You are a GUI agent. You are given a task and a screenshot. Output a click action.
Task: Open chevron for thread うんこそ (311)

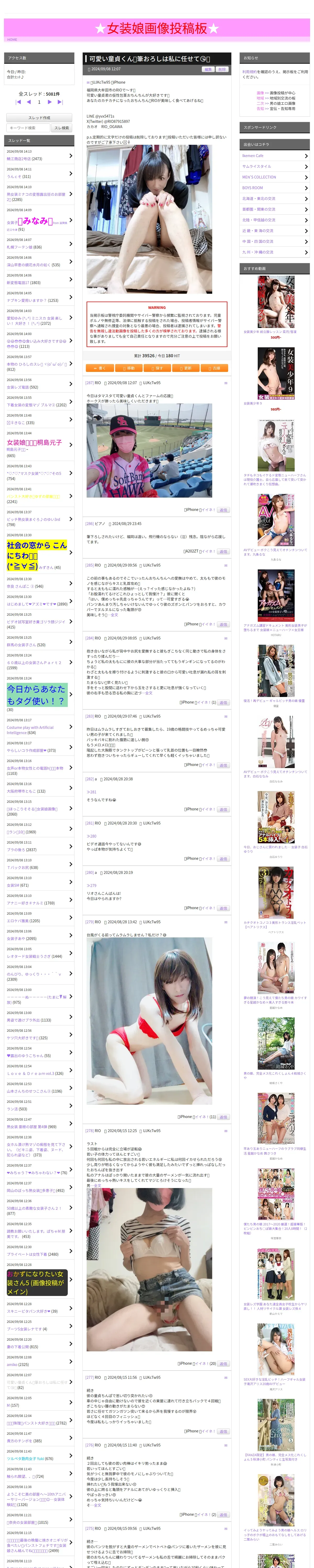(x=71, y=174)
